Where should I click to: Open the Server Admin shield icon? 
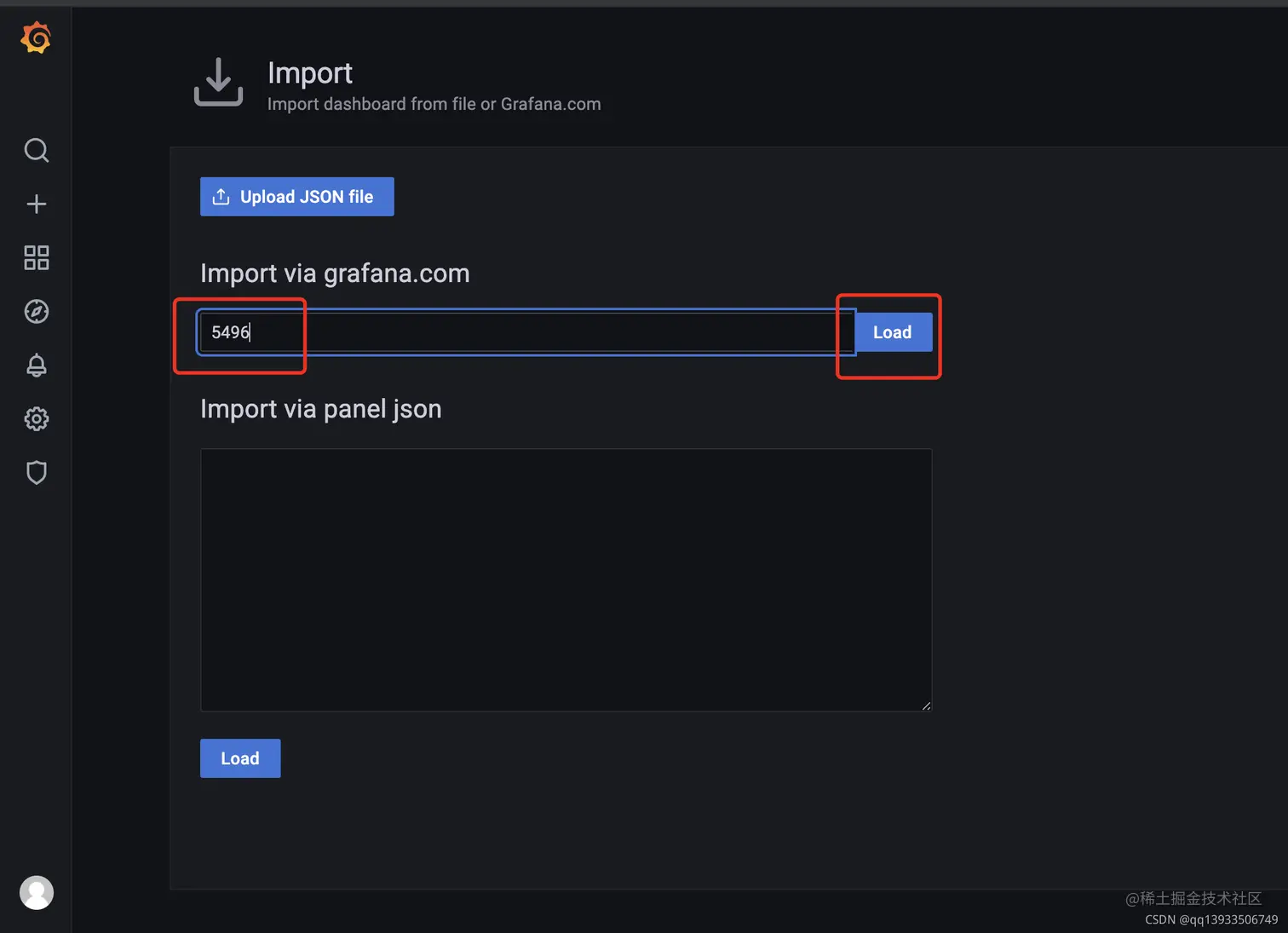point(36,472)
